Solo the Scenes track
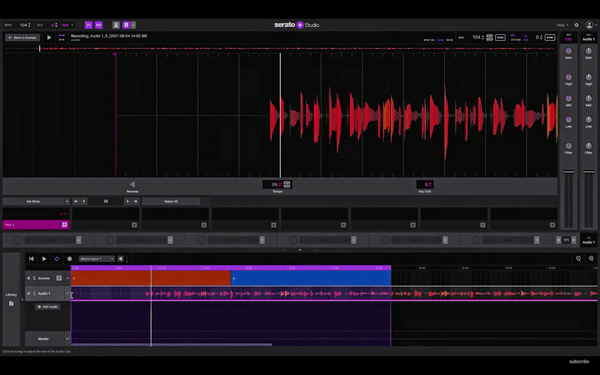Screen dimensions: 600x375 point(34,278)
